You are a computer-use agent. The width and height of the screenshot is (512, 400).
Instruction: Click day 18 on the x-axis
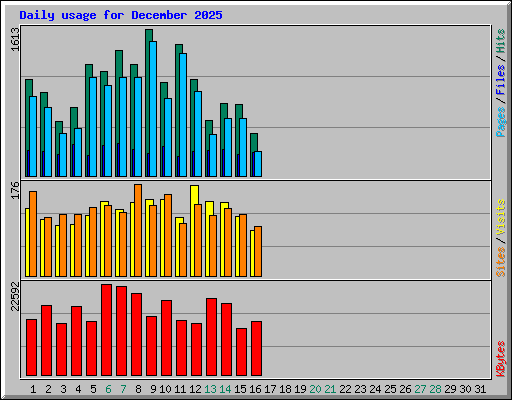coord(285,389)
